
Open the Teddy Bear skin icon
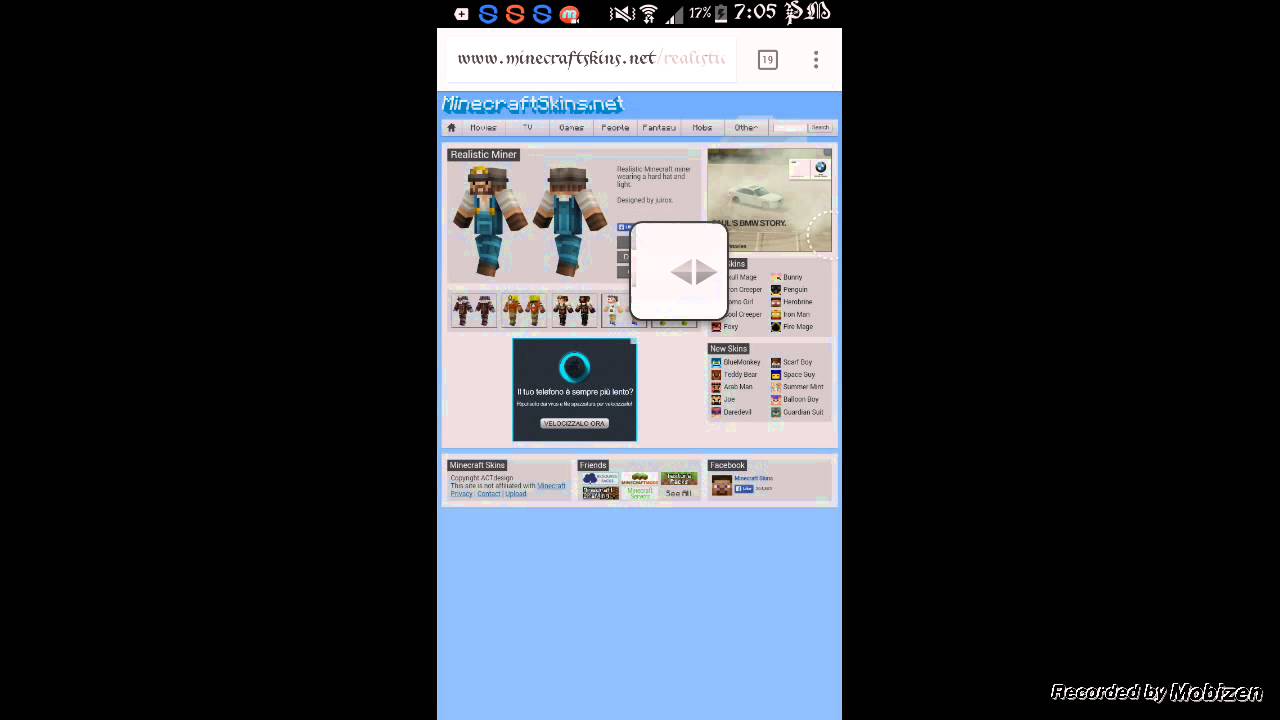point(716,375)
